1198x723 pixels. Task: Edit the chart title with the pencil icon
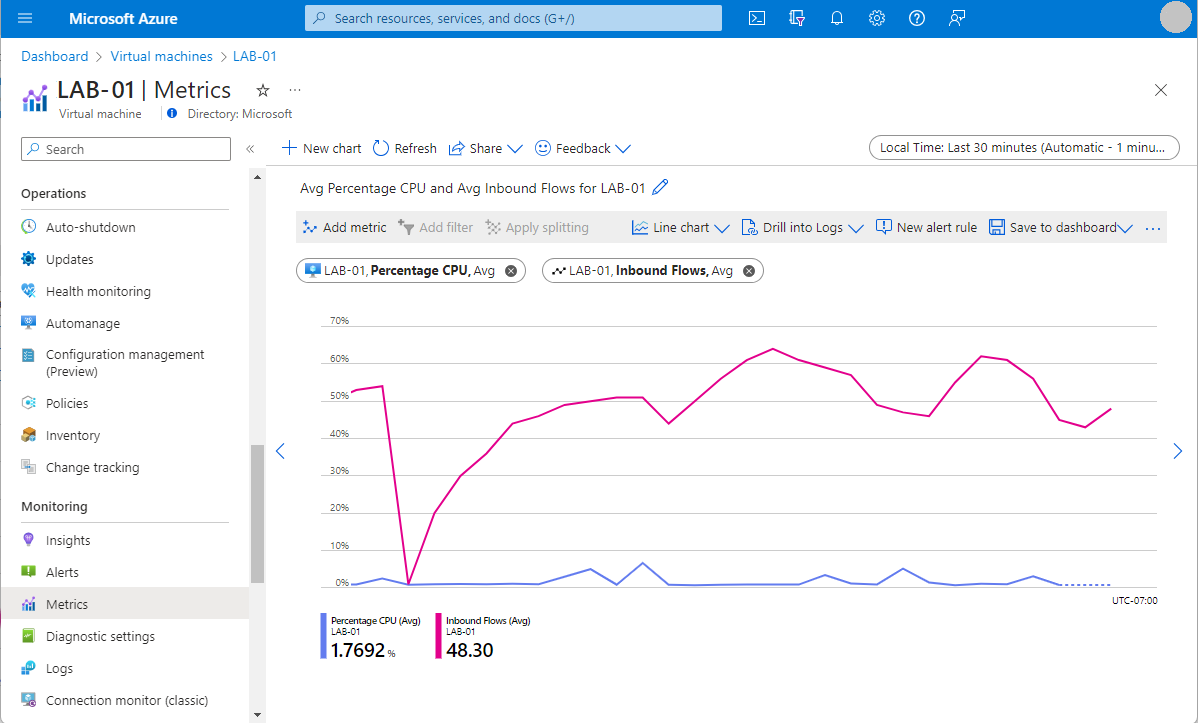tap(660, 187)
